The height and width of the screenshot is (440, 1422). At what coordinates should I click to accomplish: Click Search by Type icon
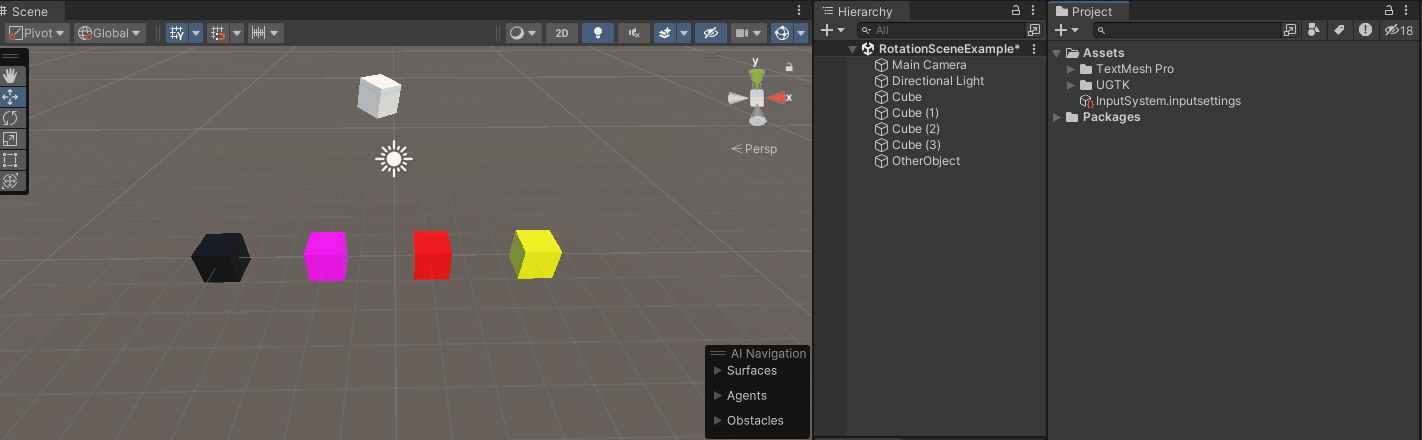click(x=1315, y=31)
